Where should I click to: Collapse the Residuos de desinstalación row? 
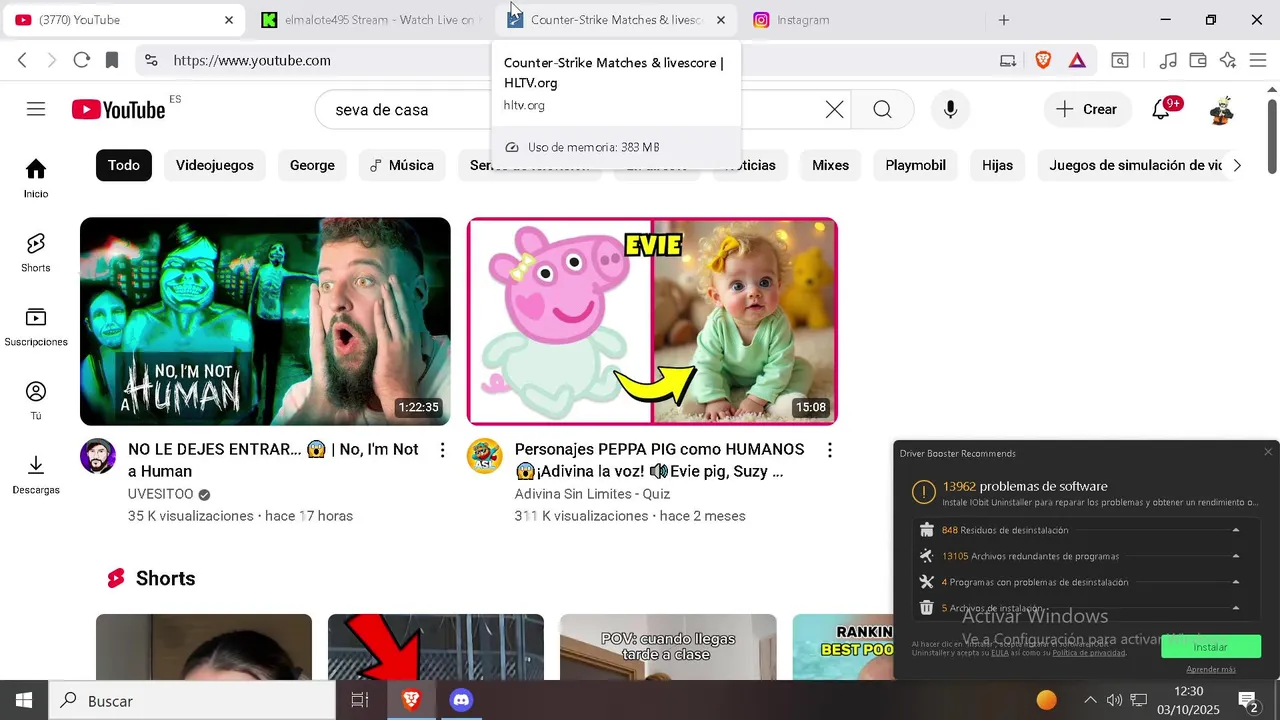pyautogui.click(x=1236, y=530)
